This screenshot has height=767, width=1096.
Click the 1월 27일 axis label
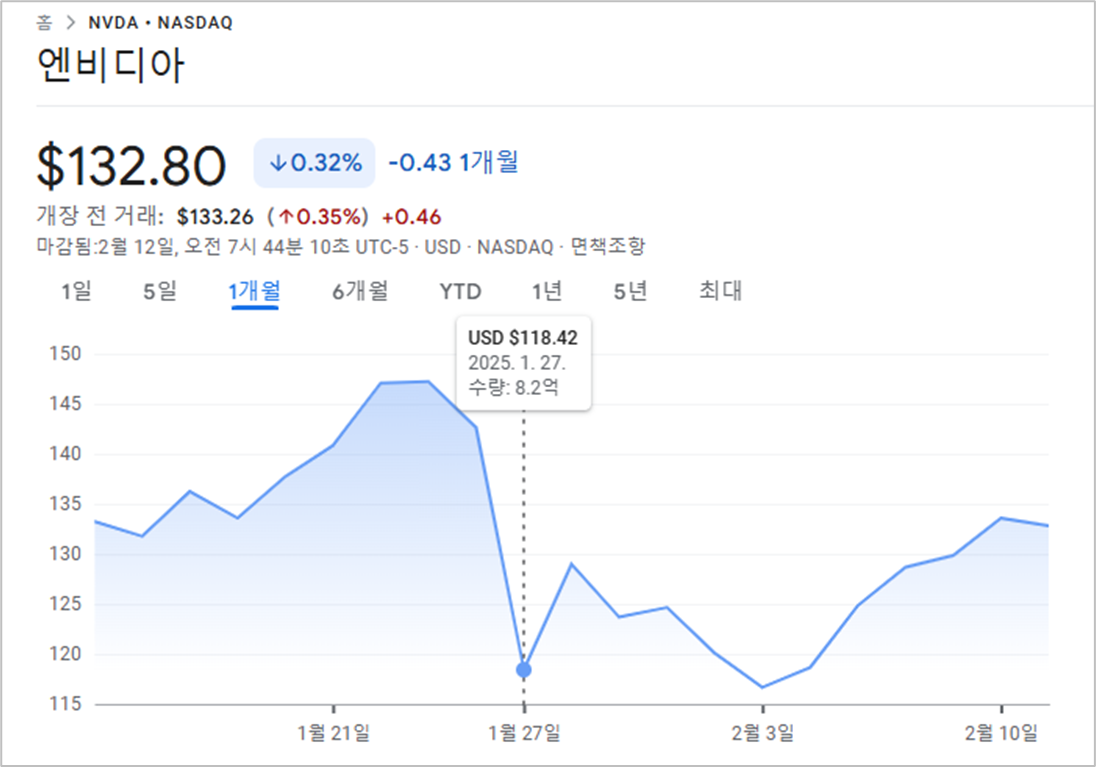tap(524, 733)
